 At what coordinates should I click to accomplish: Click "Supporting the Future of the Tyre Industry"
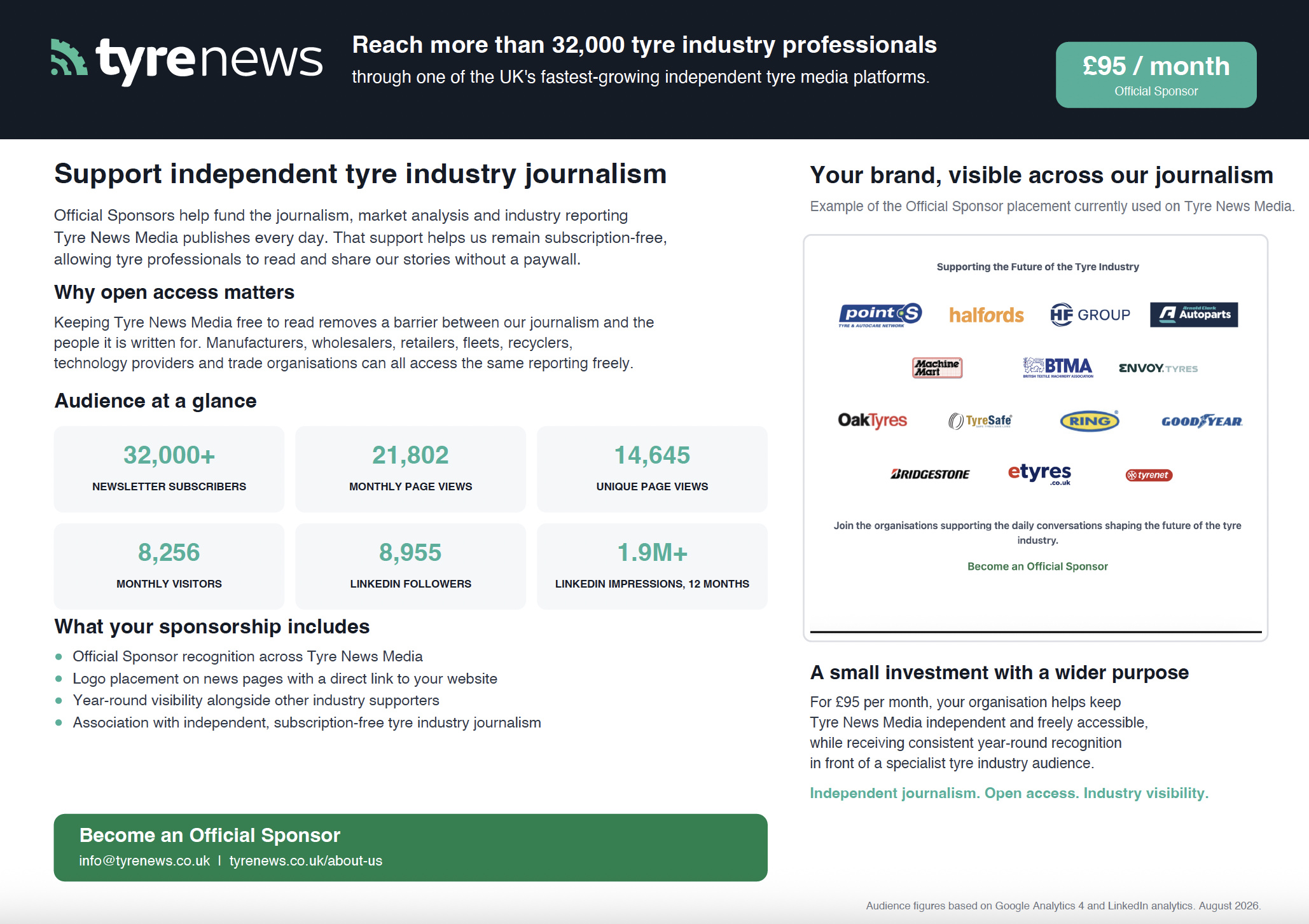pos(1037,267)
